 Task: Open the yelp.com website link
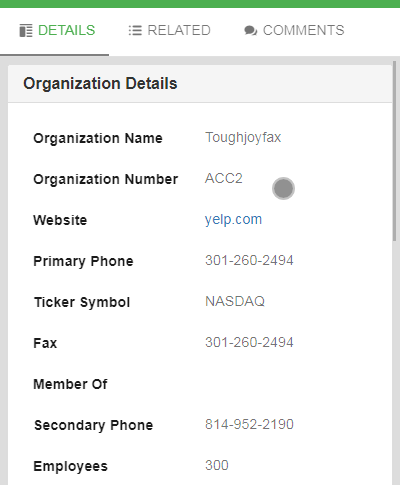pos(233,219)
